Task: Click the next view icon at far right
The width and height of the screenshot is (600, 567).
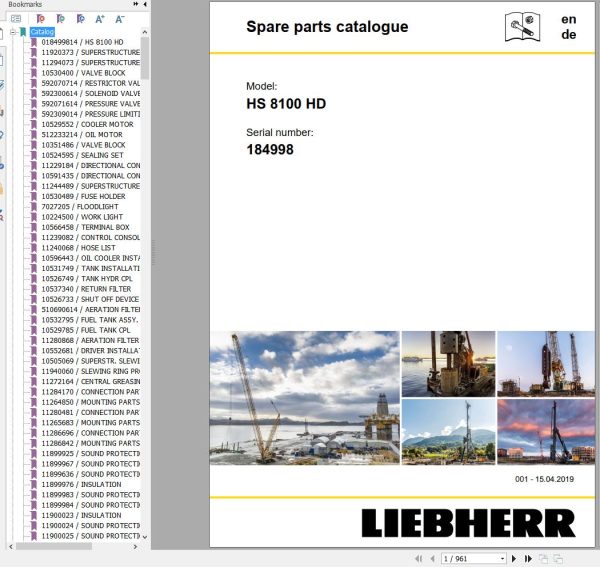Action: pos(558,559)
